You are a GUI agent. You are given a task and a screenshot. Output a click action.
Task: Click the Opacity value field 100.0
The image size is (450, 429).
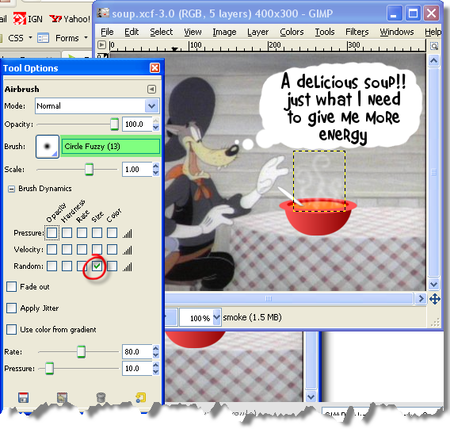(137, 124)
